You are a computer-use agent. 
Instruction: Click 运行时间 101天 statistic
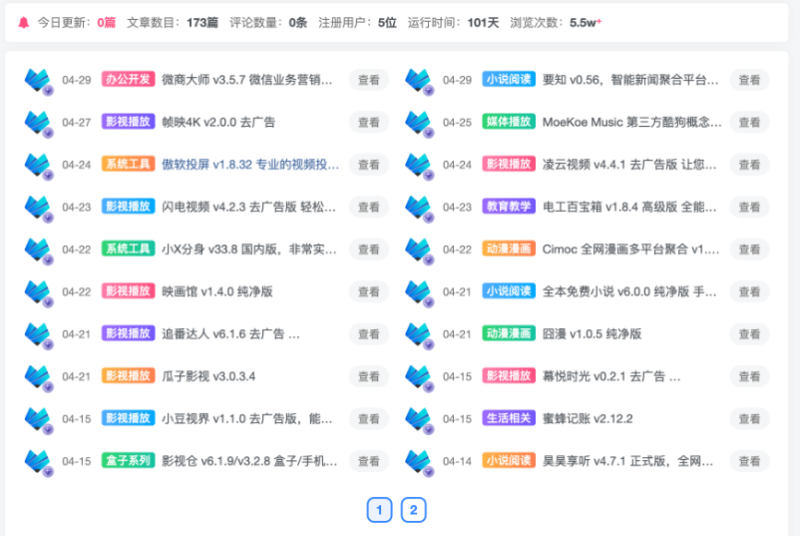pos(453,23)
